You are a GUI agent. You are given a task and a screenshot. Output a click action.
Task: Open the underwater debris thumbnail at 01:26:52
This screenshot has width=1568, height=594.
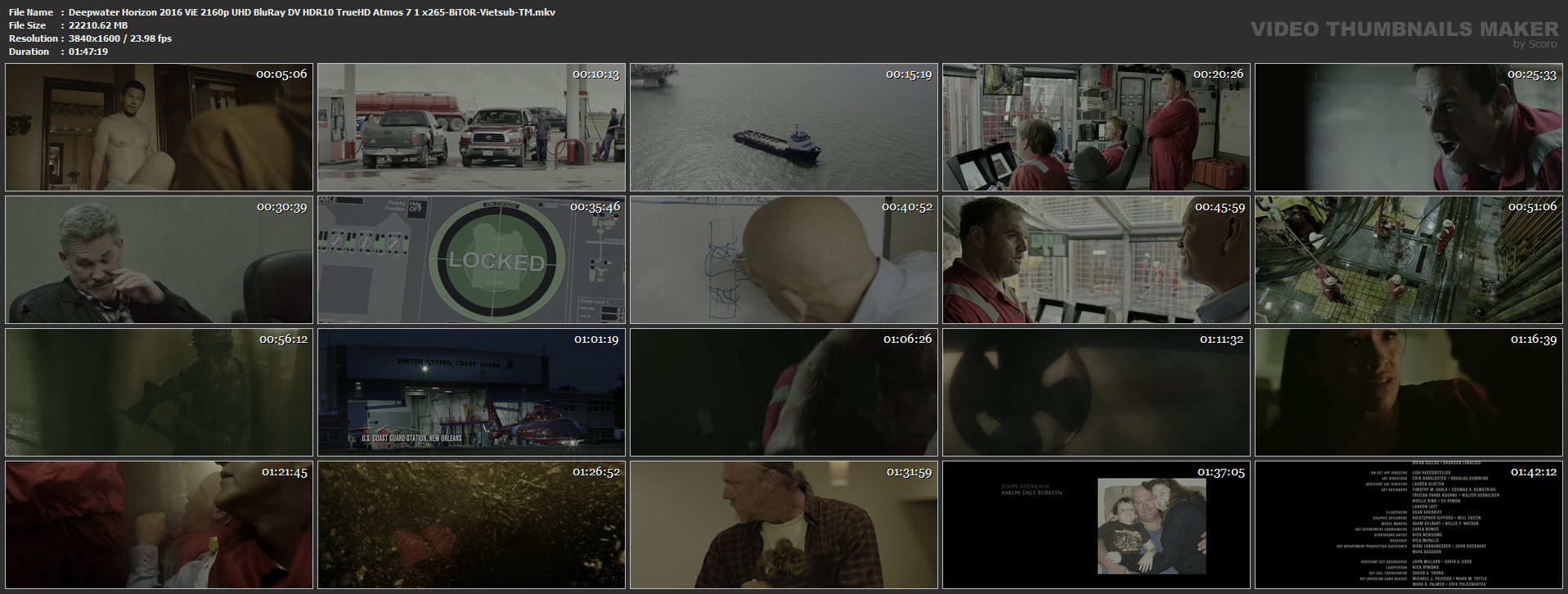[x=471, y=525]
